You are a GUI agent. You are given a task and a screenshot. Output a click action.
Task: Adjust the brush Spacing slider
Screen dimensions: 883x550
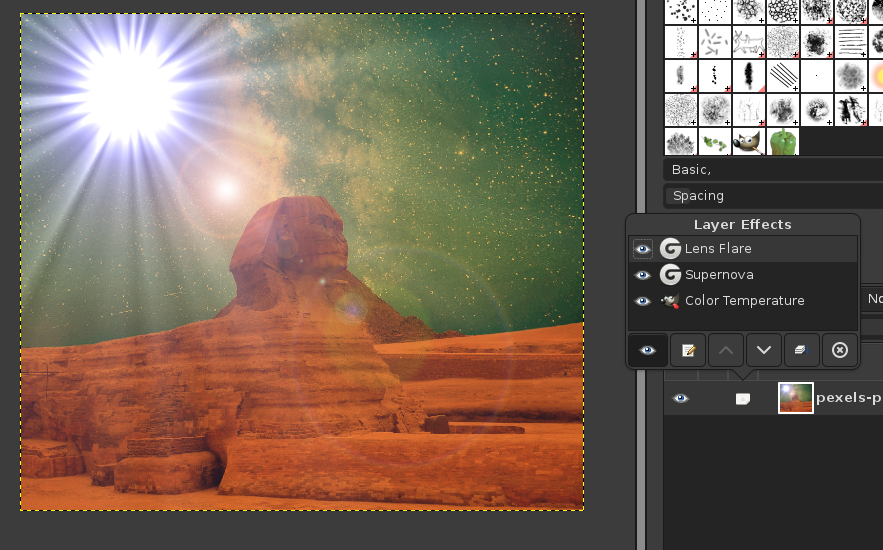coord(773,196)
